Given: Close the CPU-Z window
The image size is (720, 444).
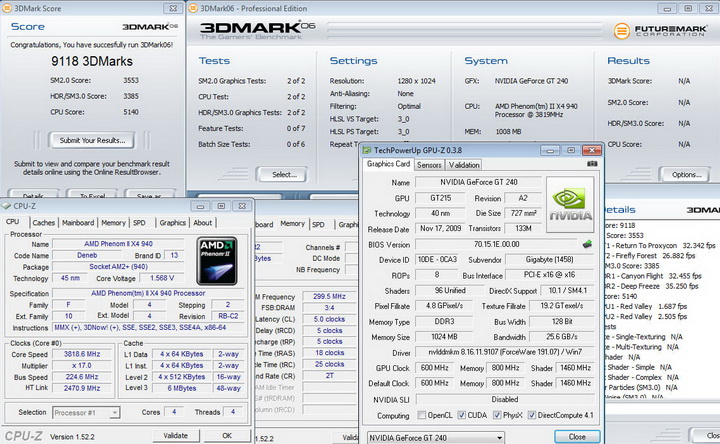Looking at the screenshot, I should tap(242, 206).
